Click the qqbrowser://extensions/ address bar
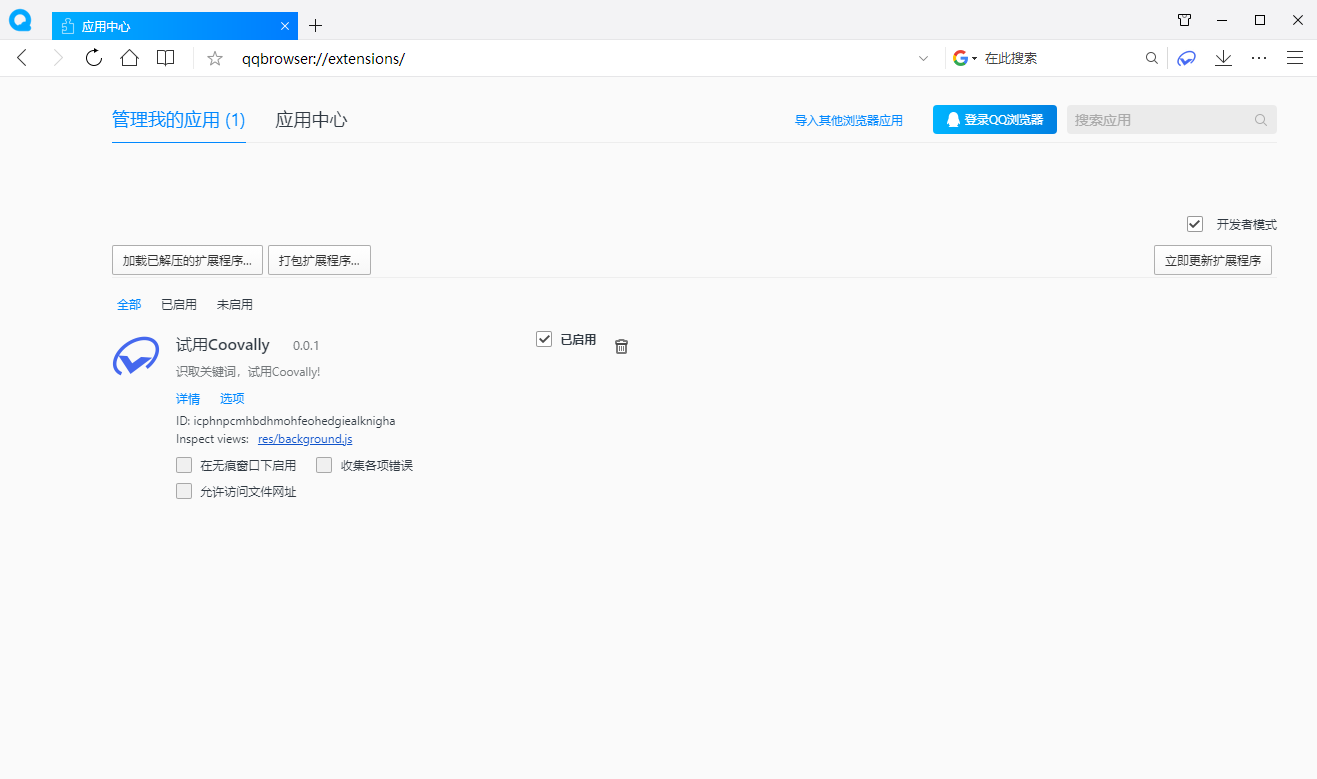The width and height of the screenshot is (1317, 779). click(x=570, y=58)
